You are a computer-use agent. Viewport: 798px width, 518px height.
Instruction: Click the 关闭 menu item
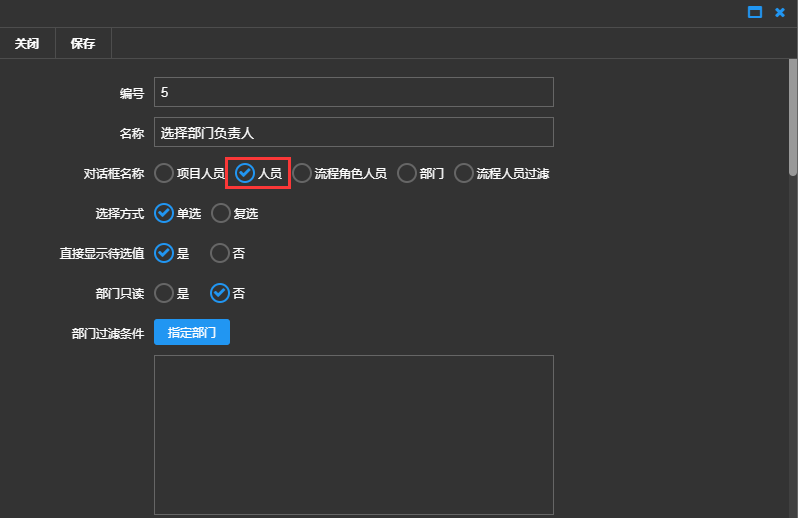click(x=27, y=44)
